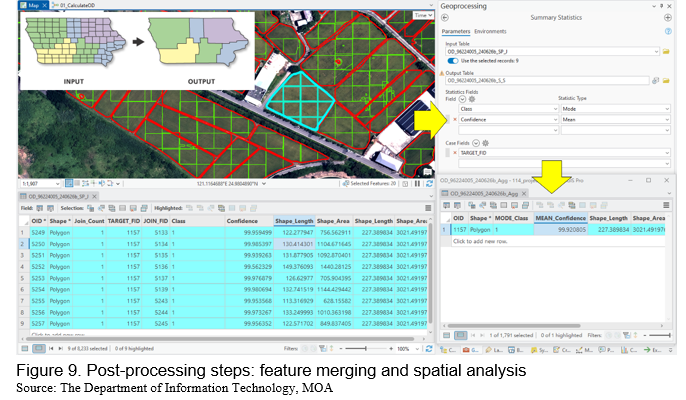Expand the Mean statistic type dropdown
The height and width of the screenshot is (400, 686).
click(x=667, y=119)
